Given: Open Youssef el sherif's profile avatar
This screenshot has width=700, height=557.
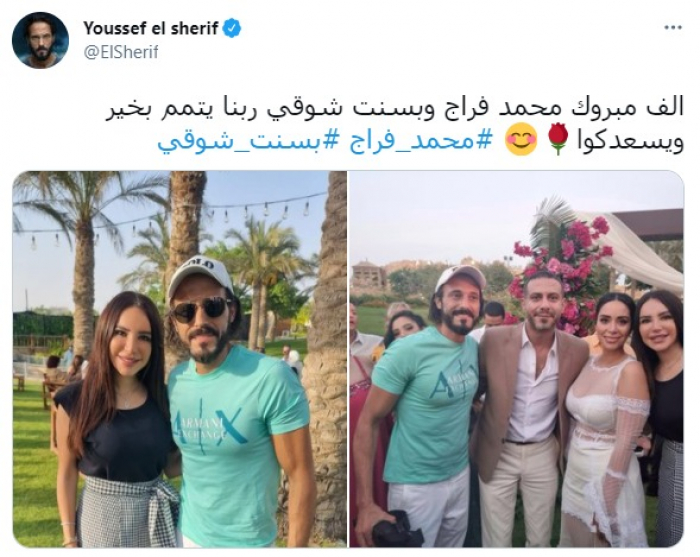Looking at the screenshot, I should (x=40, y=40).
